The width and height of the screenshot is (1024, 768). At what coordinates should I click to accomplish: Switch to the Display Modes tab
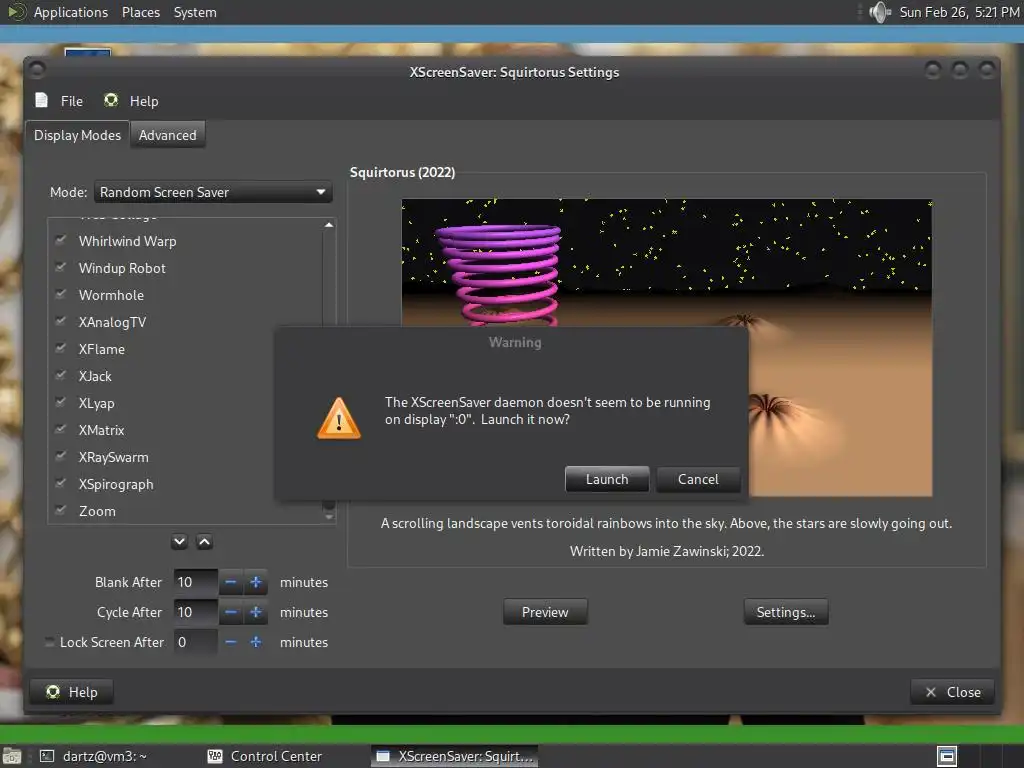77,135
